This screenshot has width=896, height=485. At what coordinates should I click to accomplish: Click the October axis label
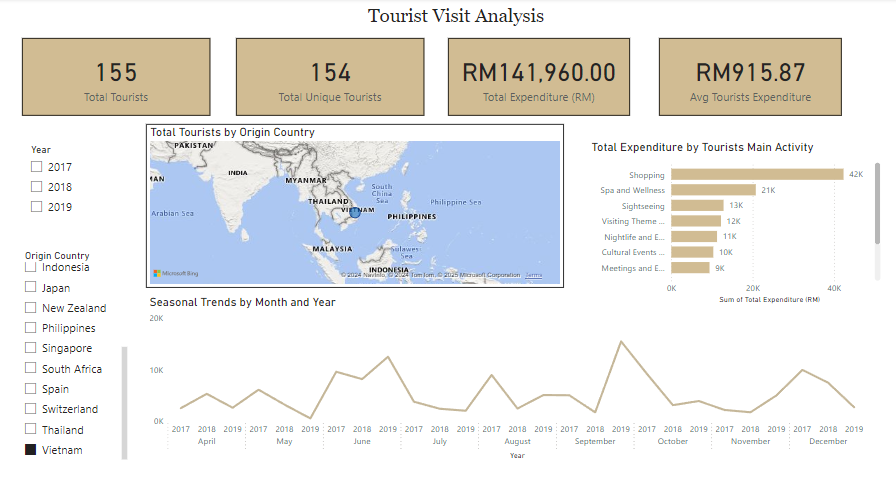point(673,441)
